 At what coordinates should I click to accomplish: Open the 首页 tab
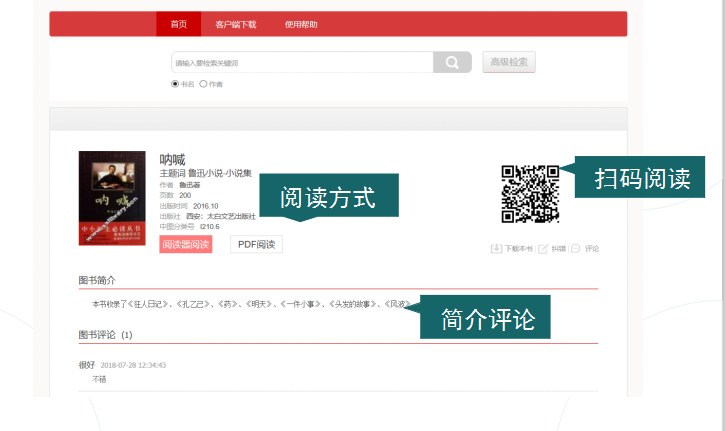pos(178,24)
